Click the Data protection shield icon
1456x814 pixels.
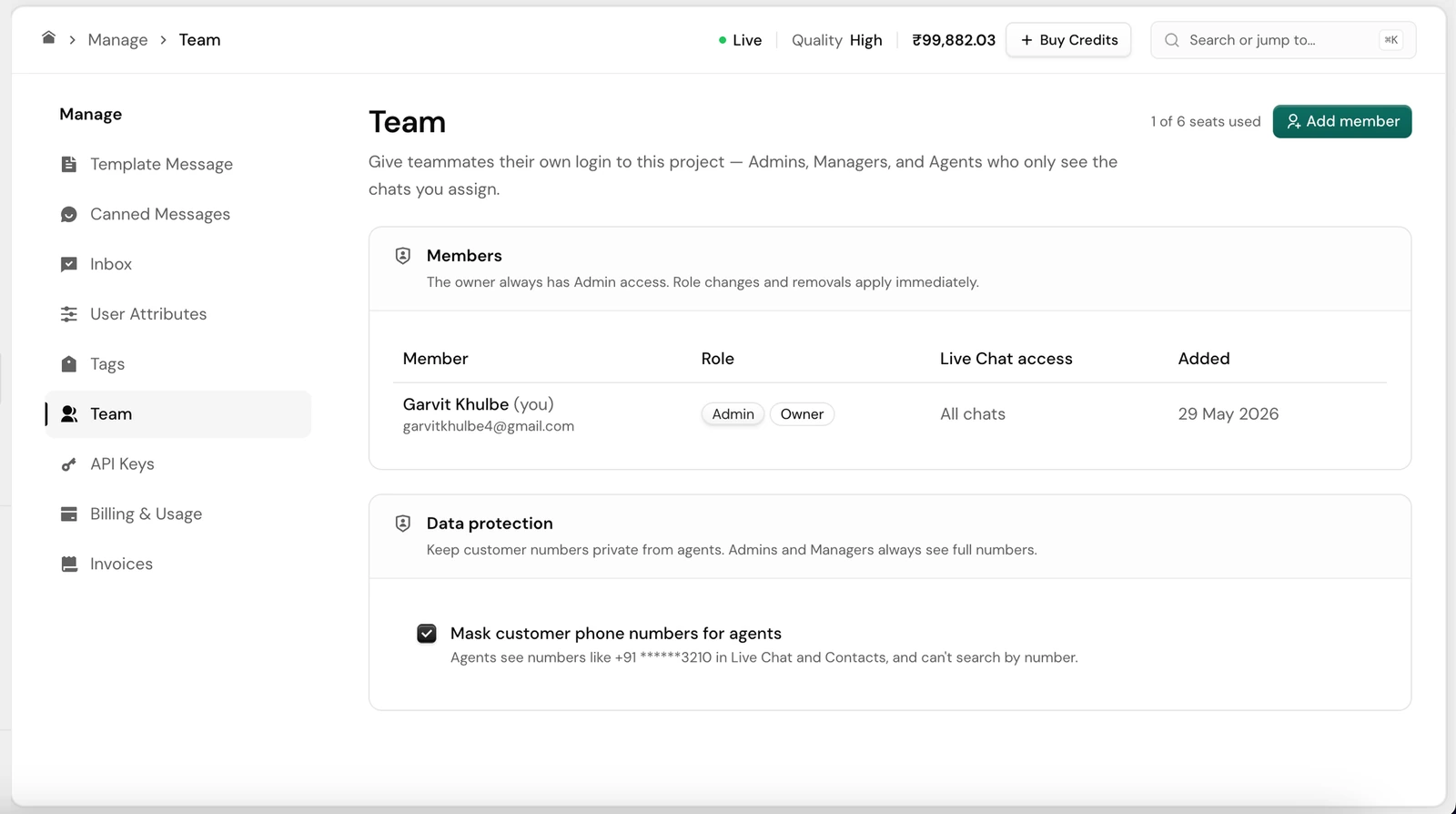[403, 524]
